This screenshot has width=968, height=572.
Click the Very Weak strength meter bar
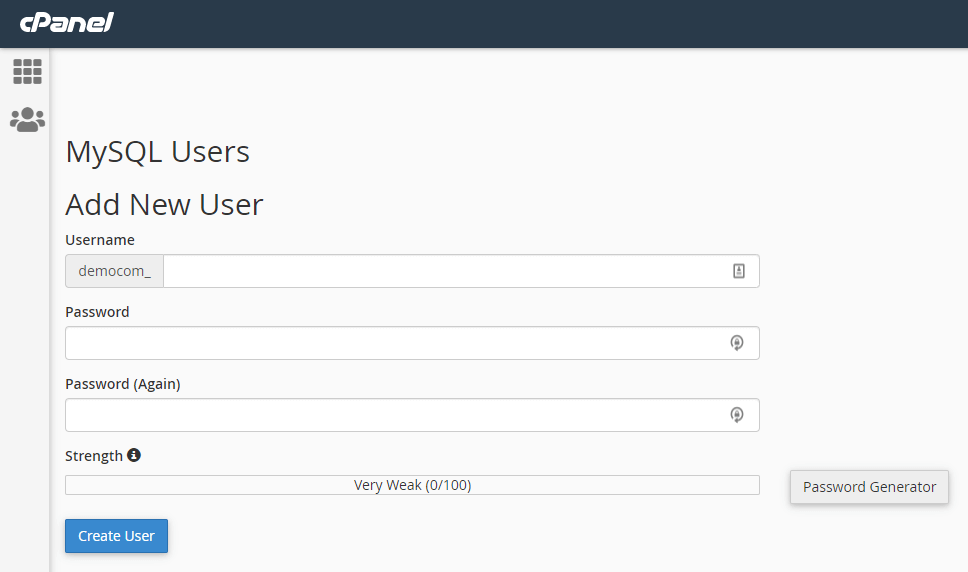(412, 485)
